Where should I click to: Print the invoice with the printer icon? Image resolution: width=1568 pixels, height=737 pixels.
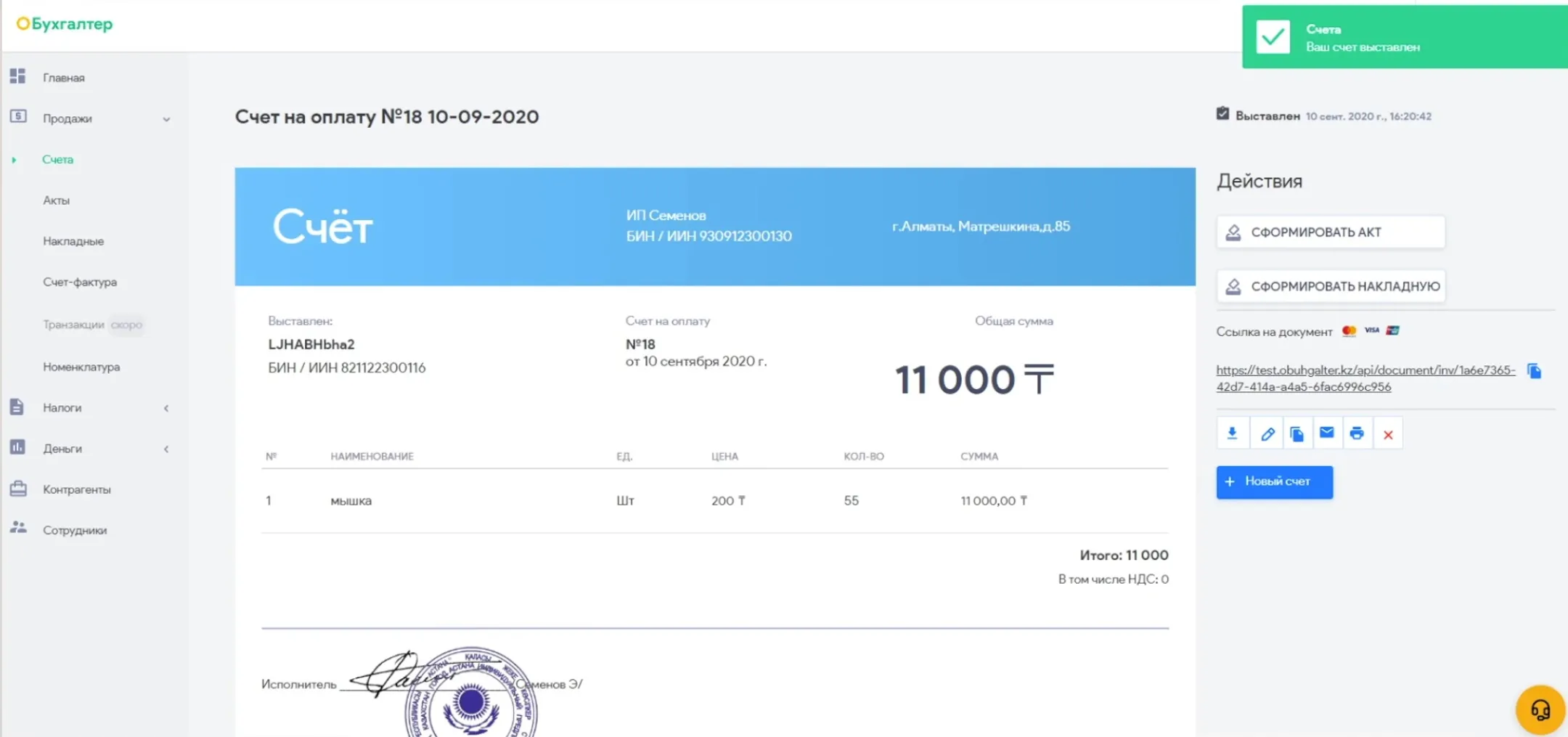pos(1357,433)
